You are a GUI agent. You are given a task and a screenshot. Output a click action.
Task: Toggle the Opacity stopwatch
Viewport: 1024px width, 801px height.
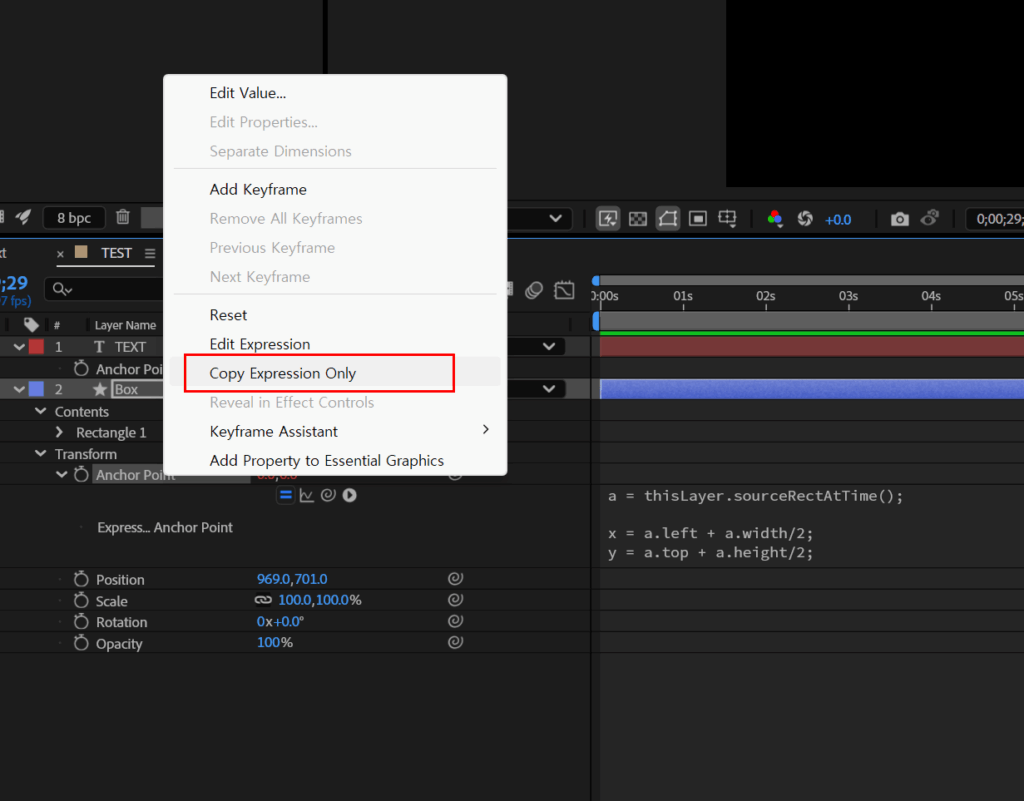point(81,643)
